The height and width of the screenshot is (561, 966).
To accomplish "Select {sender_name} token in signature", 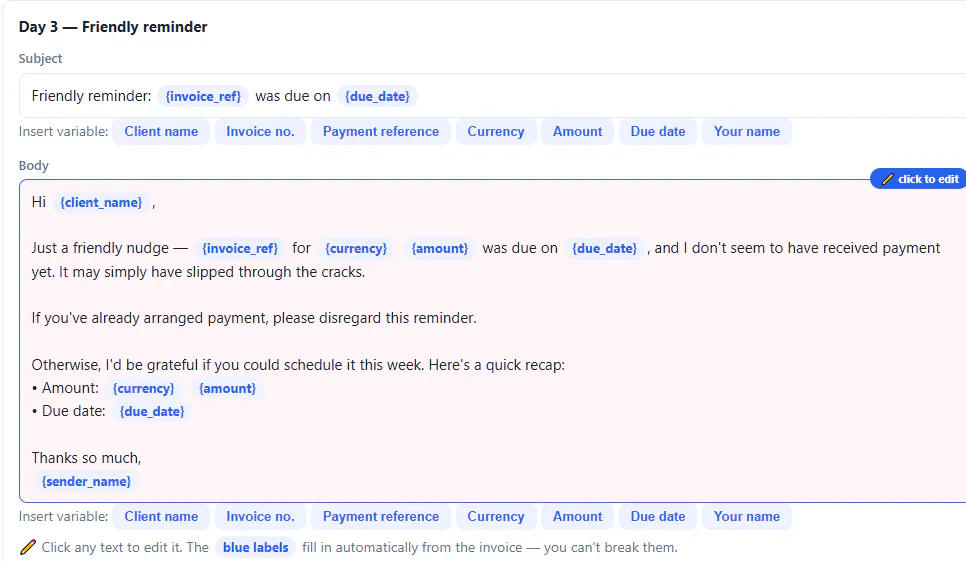I will tap(86, 482).
